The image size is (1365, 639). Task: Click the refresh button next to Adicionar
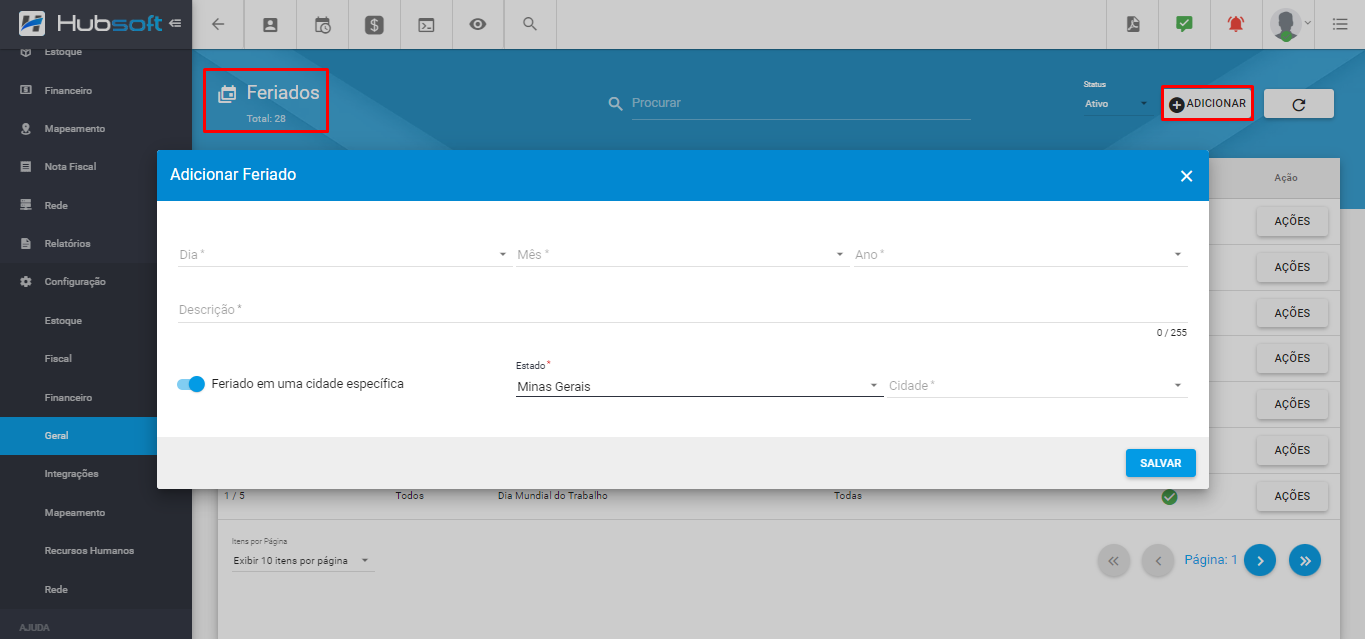pos(1298,104)
